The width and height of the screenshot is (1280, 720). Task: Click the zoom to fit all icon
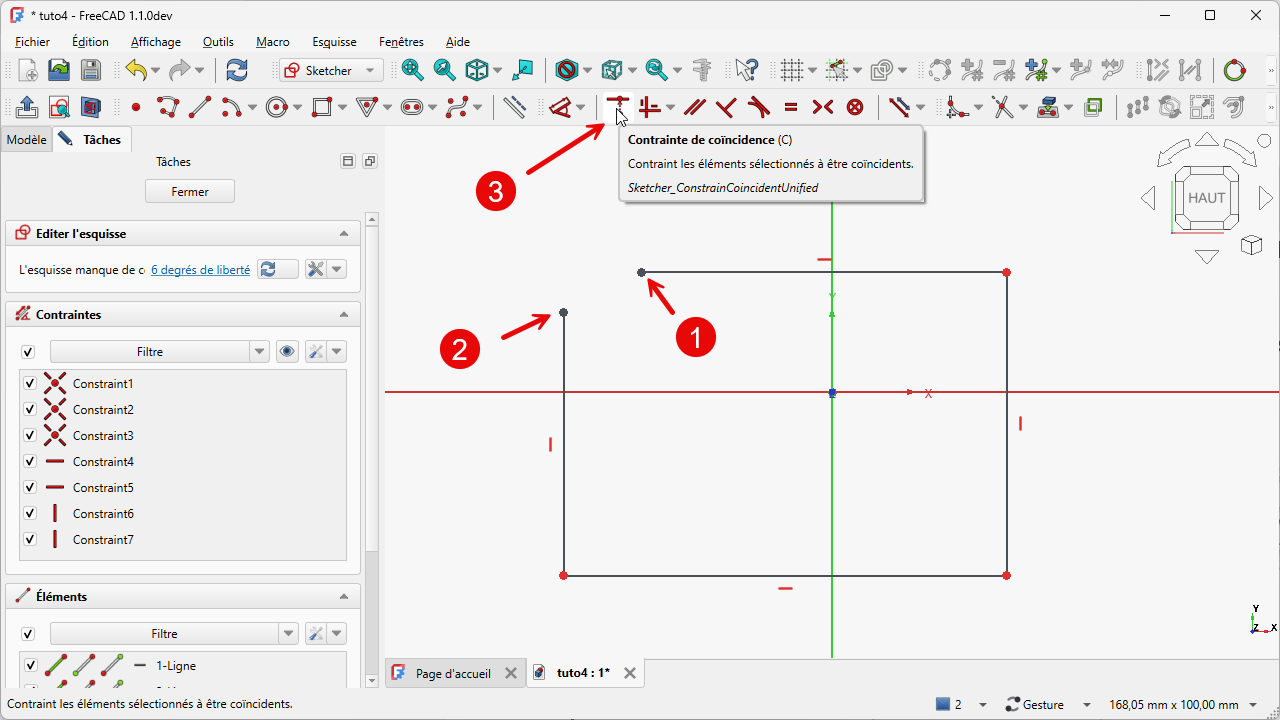[412, 70]
